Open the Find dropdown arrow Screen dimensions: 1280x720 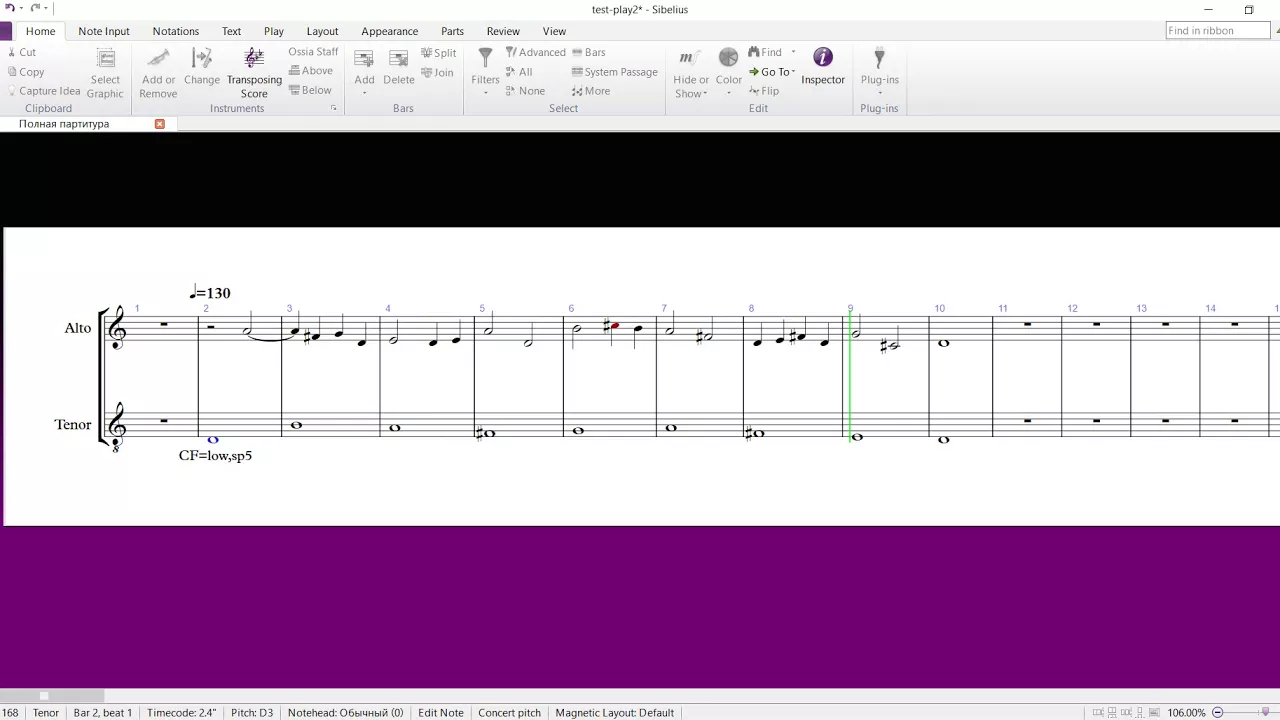pyautogui.click(x=793, y=52)
